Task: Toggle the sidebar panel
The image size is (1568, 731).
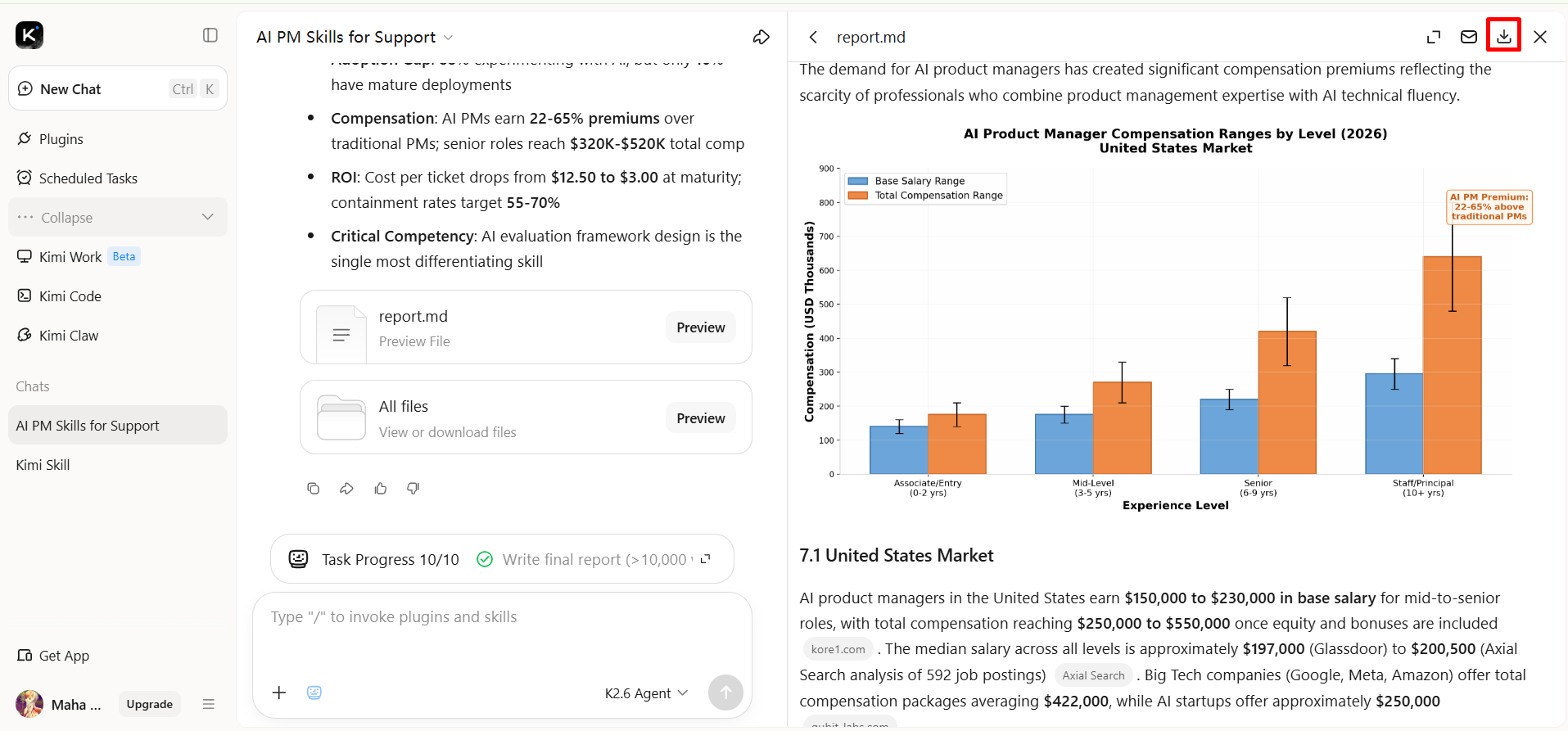Action: tap(210, 35)
